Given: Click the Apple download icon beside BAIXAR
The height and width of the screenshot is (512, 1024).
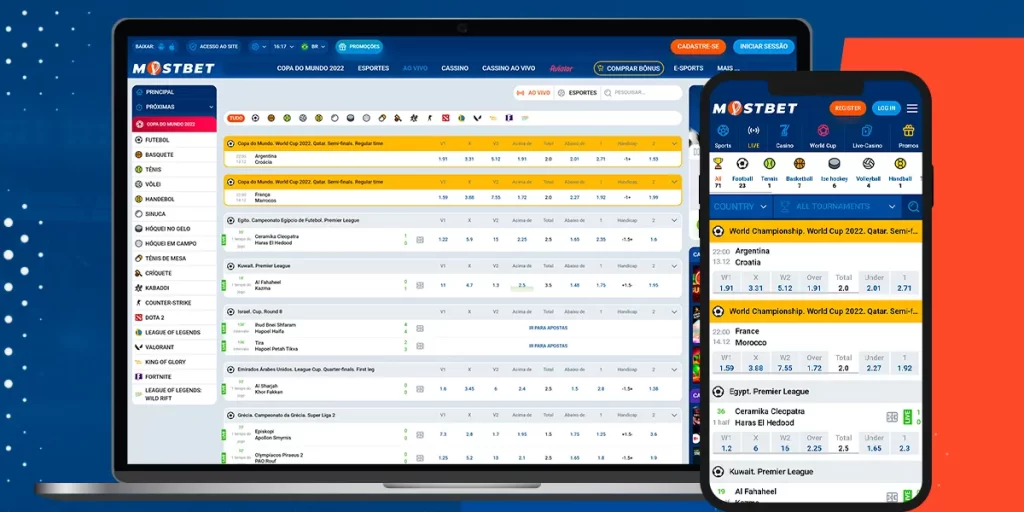Looking at the screenshot, I should (172, 46).
